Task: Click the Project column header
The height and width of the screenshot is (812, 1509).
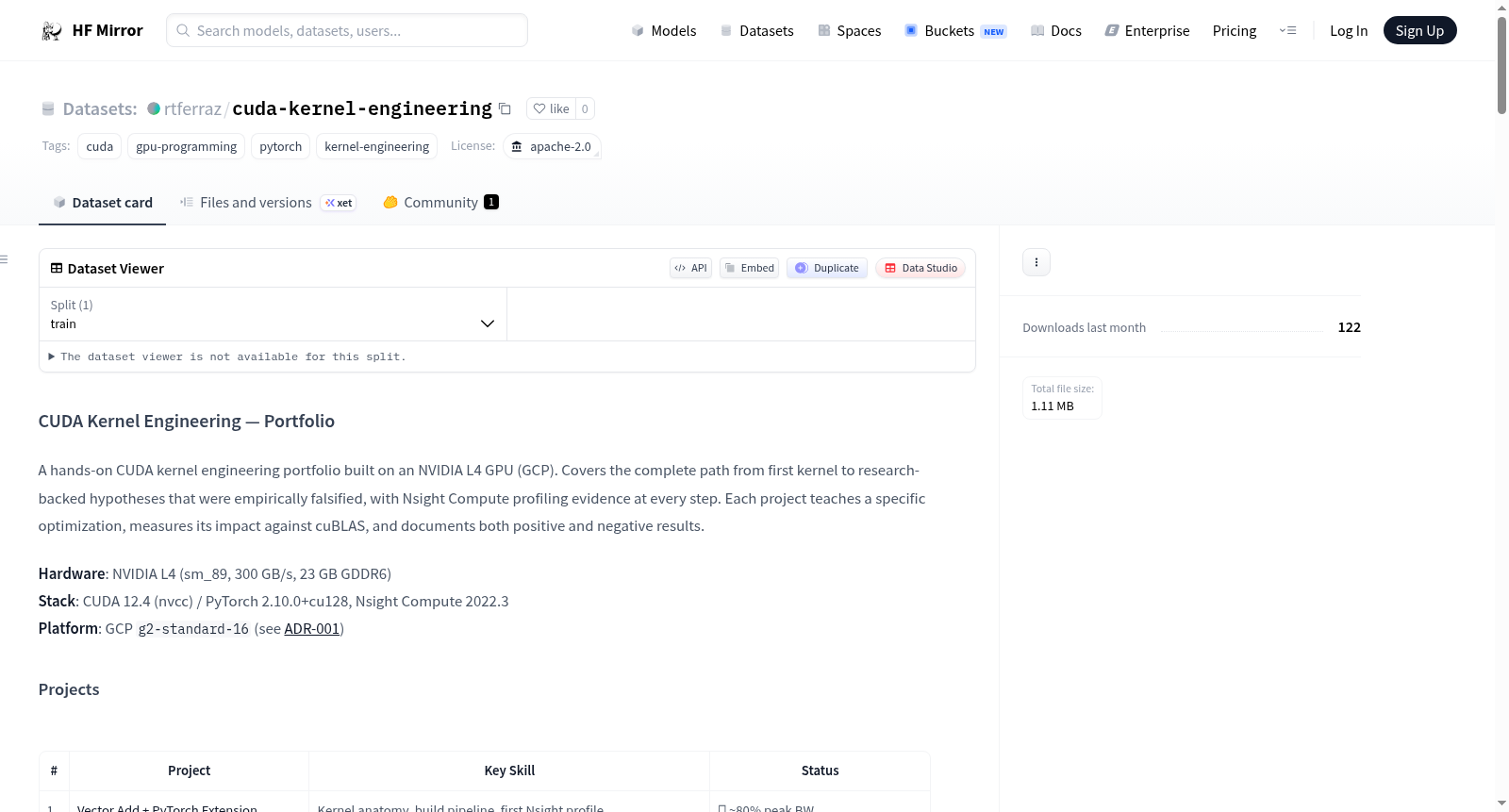Action: click(190, 771)
